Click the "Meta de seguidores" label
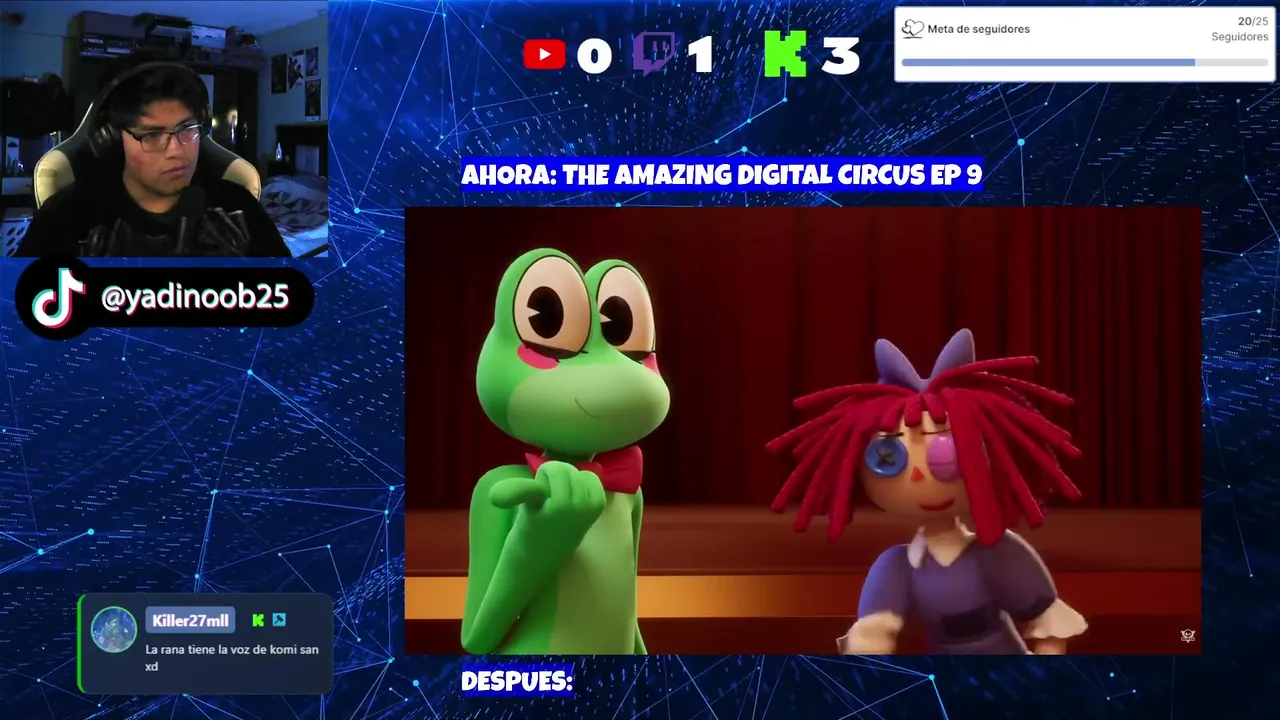 [978, 29]
